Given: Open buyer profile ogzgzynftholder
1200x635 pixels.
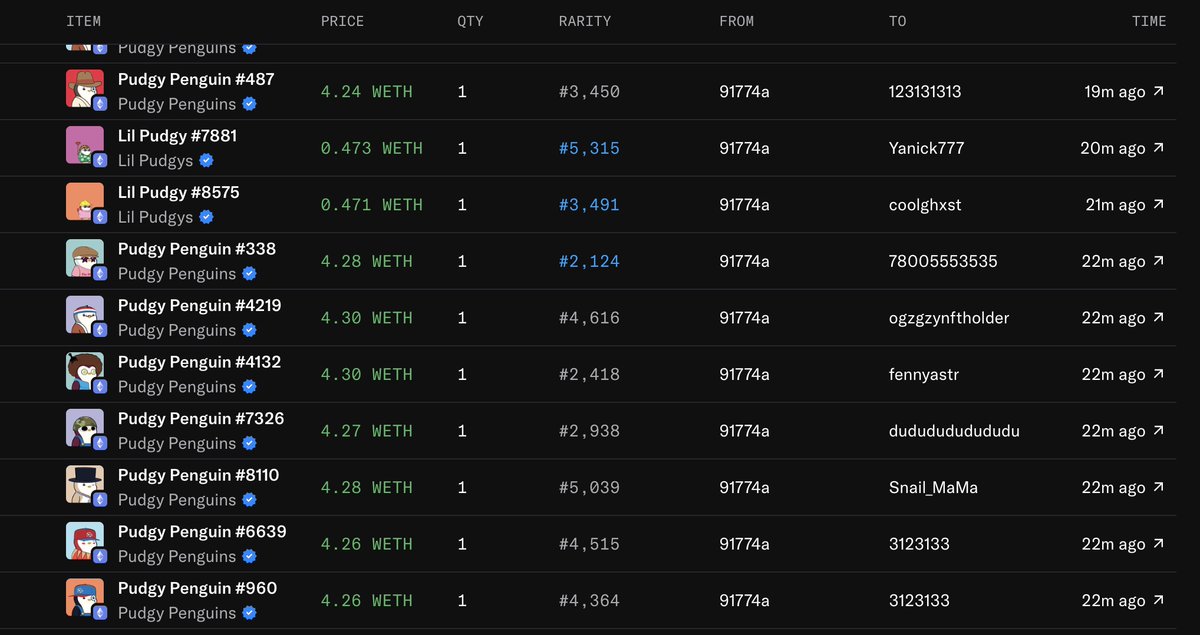Looking at the screenshot, I should point(949,318).
